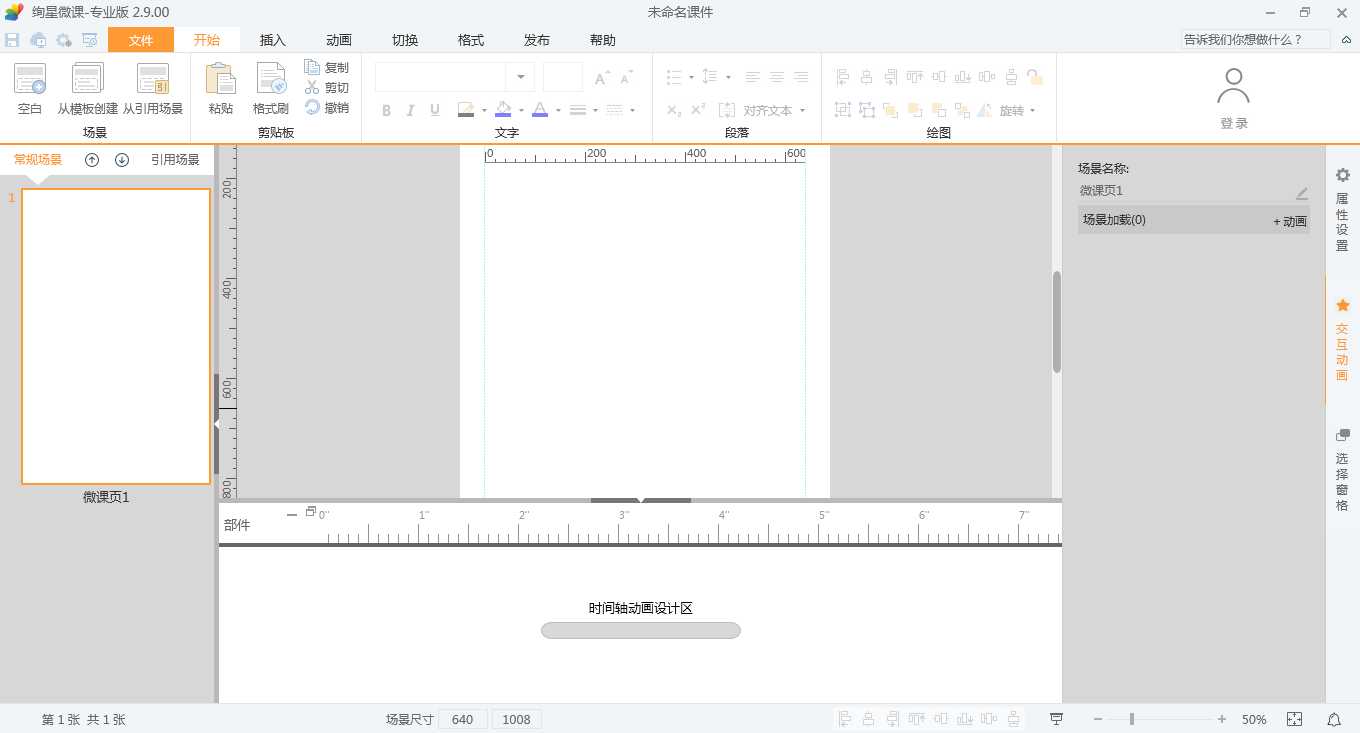Screen dimensions: 1360x733
Task: Move scene down with down-arrow icon
Action: pyautogui.click(x=122, y=160)
